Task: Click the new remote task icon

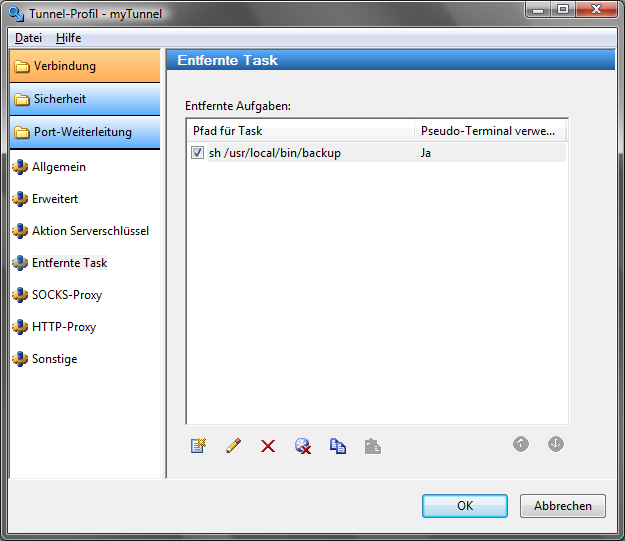Action: coord(198,446)
